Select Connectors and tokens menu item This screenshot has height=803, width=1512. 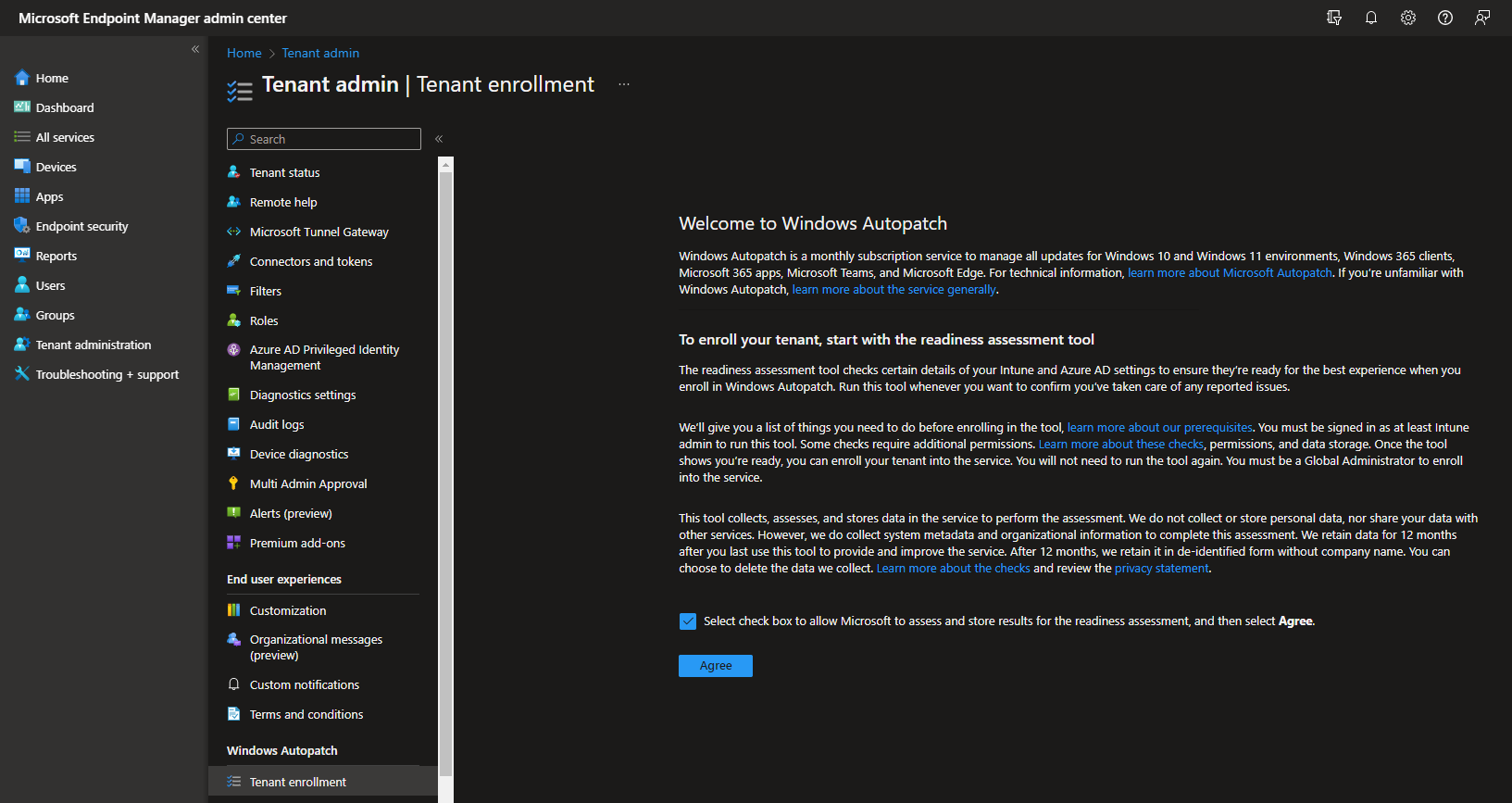tap(310, 261)
